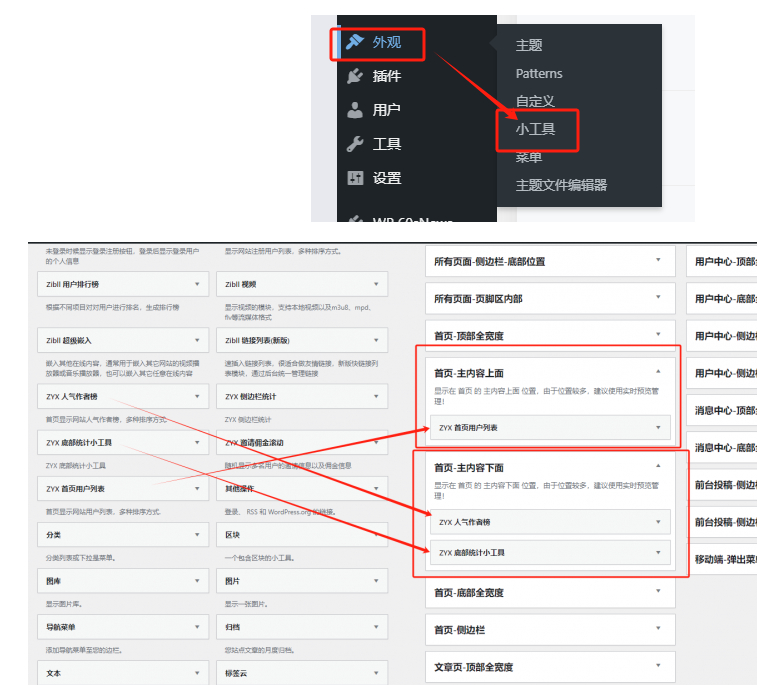Open 主题 in the 外观 submenu
757x685 pixels.
pyautogui.click(x=529, y=45)
